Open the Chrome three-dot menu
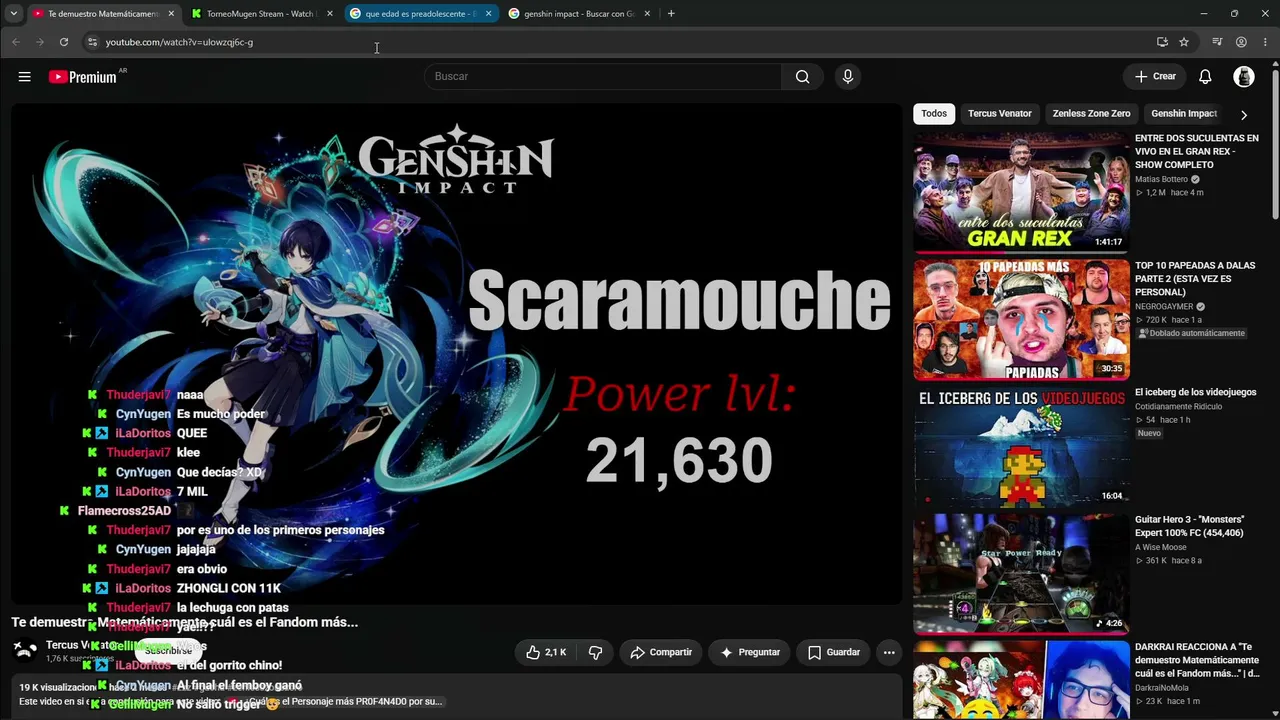Viewport: 1280px width, 720px height. [1265, 42]
